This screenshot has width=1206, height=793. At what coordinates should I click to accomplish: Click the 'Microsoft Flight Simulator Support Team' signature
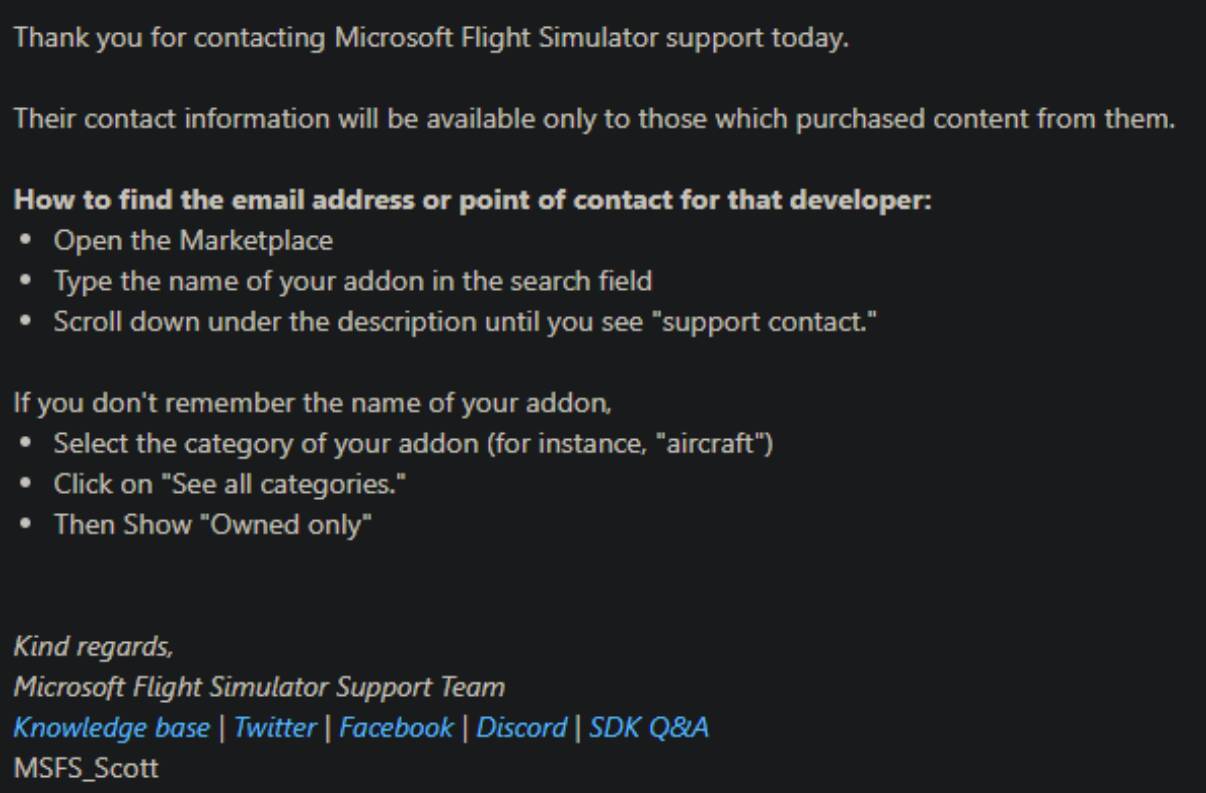259,687
